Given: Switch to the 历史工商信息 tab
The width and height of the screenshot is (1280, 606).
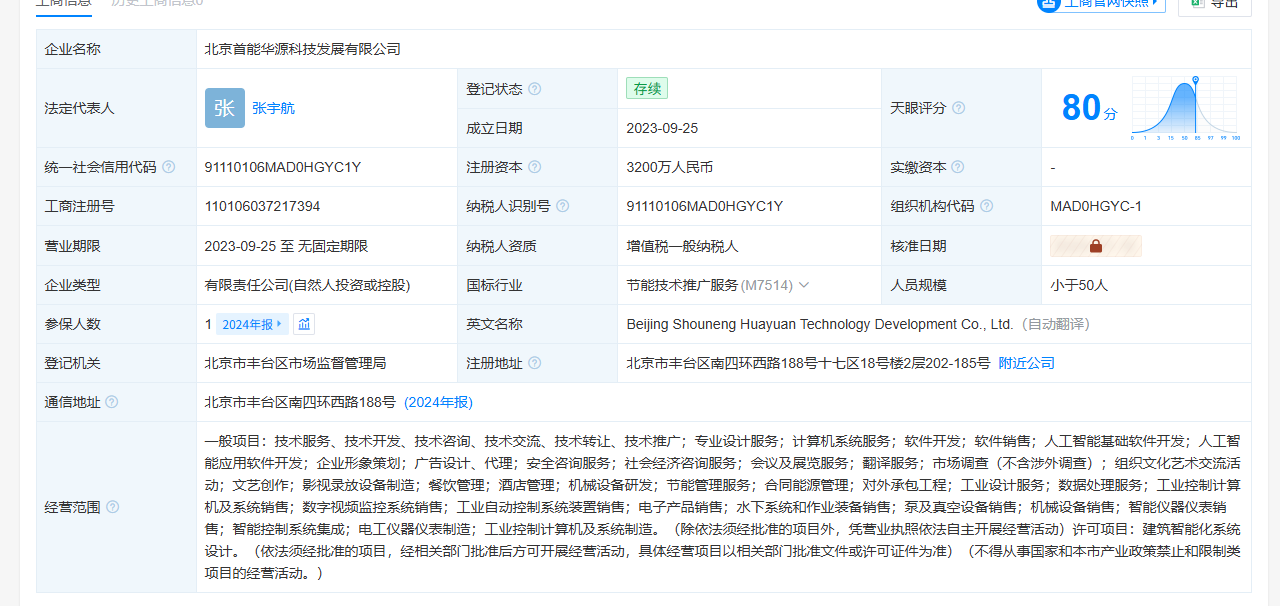Looking at the screenshot, I should [157, 3].
